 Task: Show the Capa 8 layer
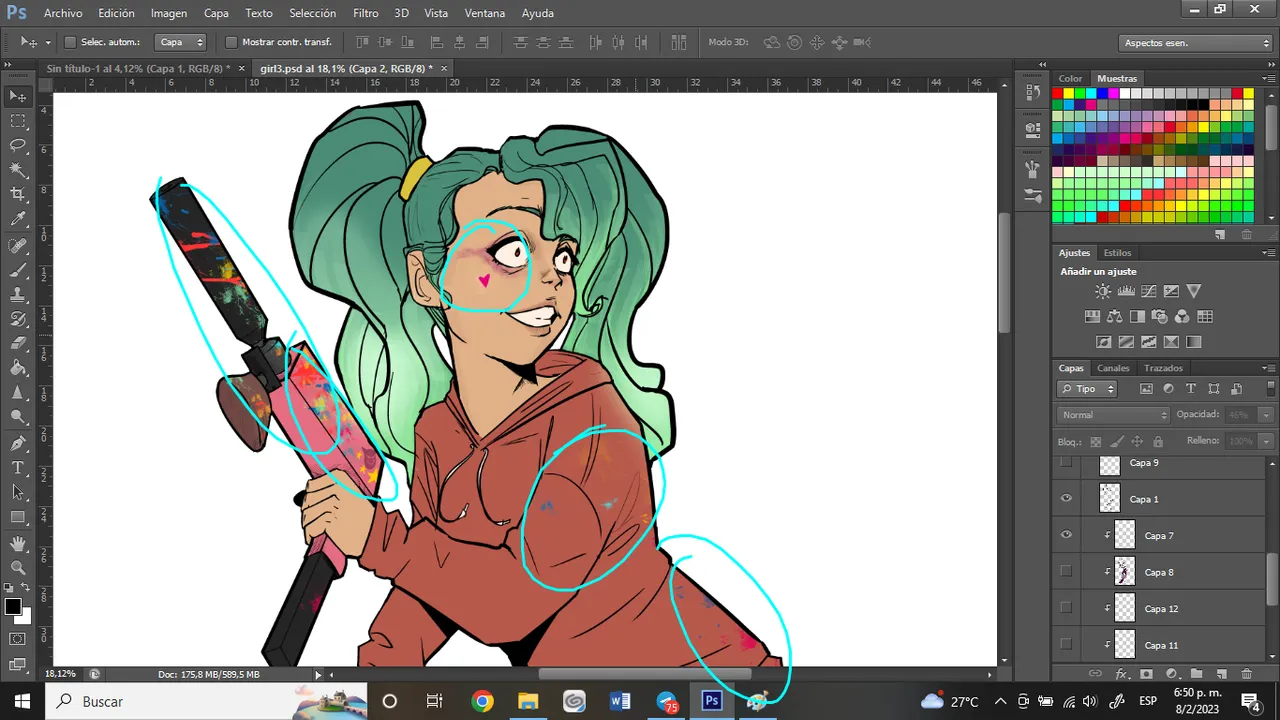(x=1066, y=571)
